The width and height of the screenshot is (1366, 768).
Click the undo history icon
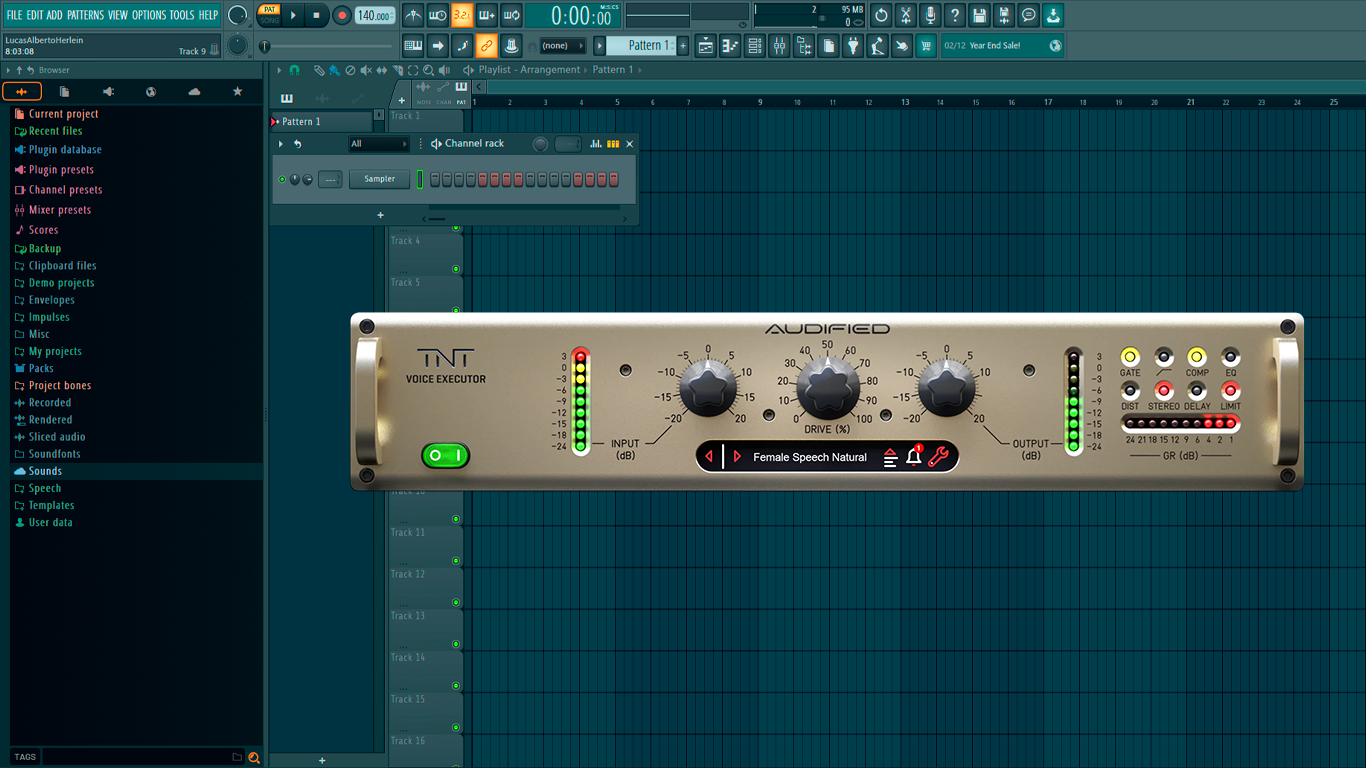(881, 15)
